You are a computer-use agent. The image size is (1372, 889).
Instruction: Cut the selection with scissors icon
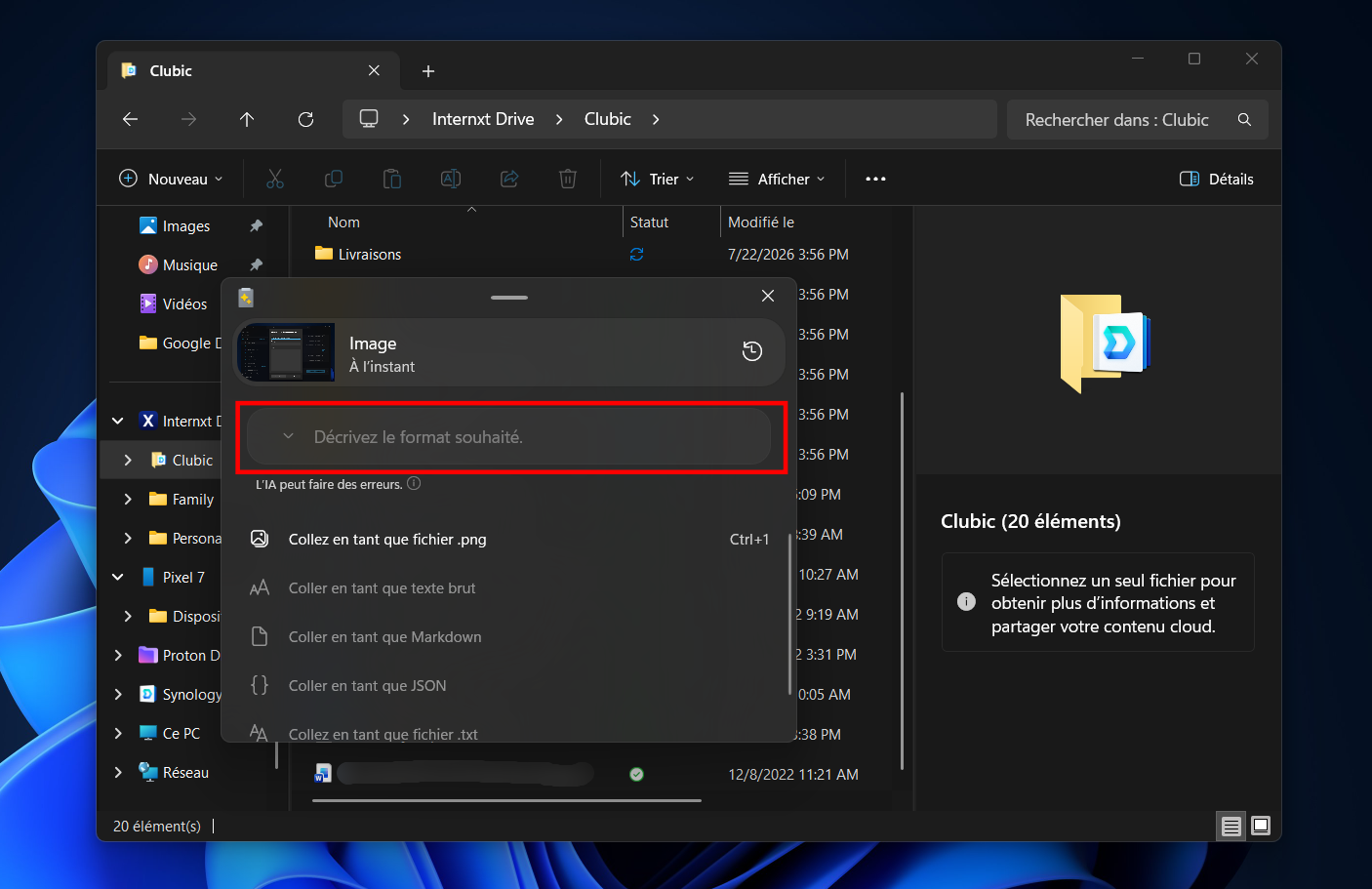point(275,179)
